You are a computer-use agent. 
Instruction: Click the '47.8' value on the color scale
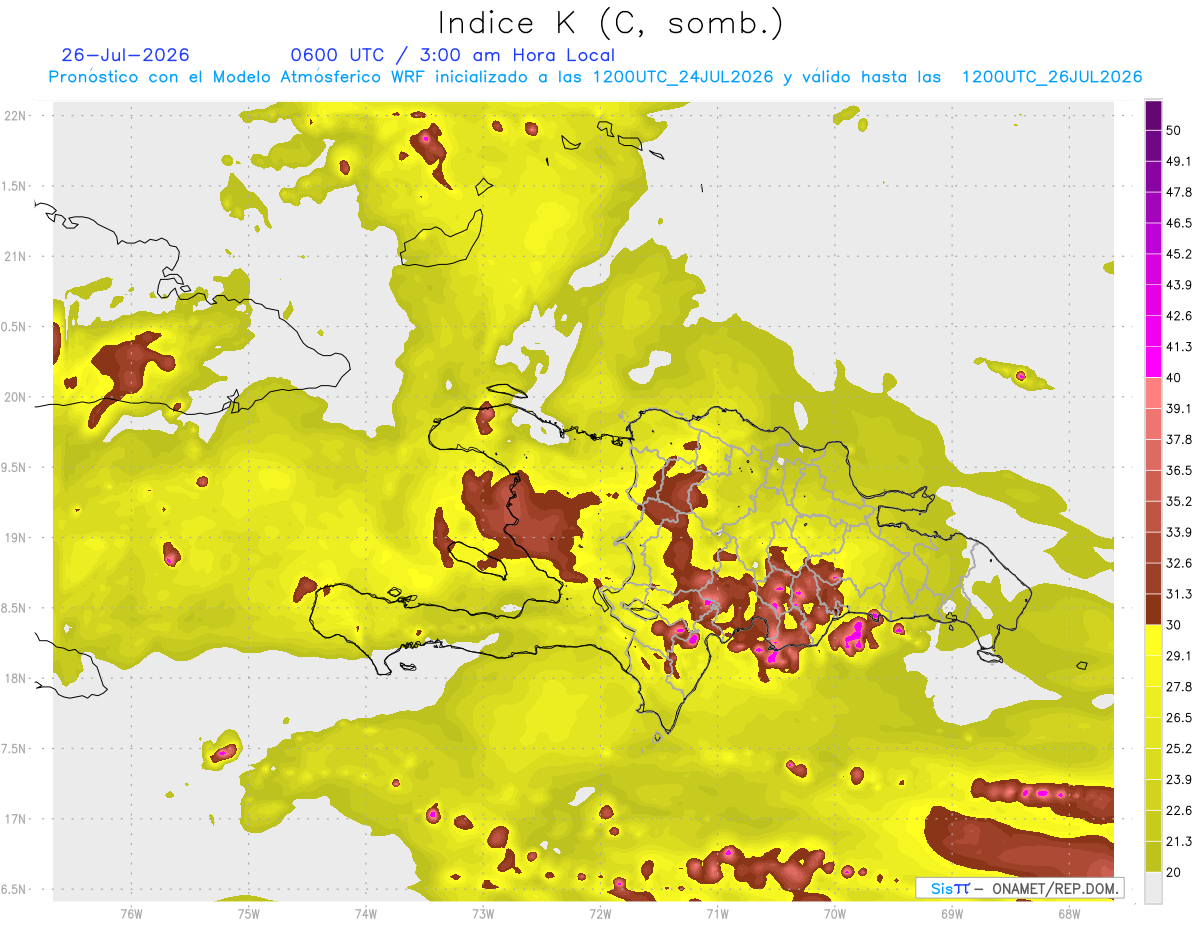1178,192
